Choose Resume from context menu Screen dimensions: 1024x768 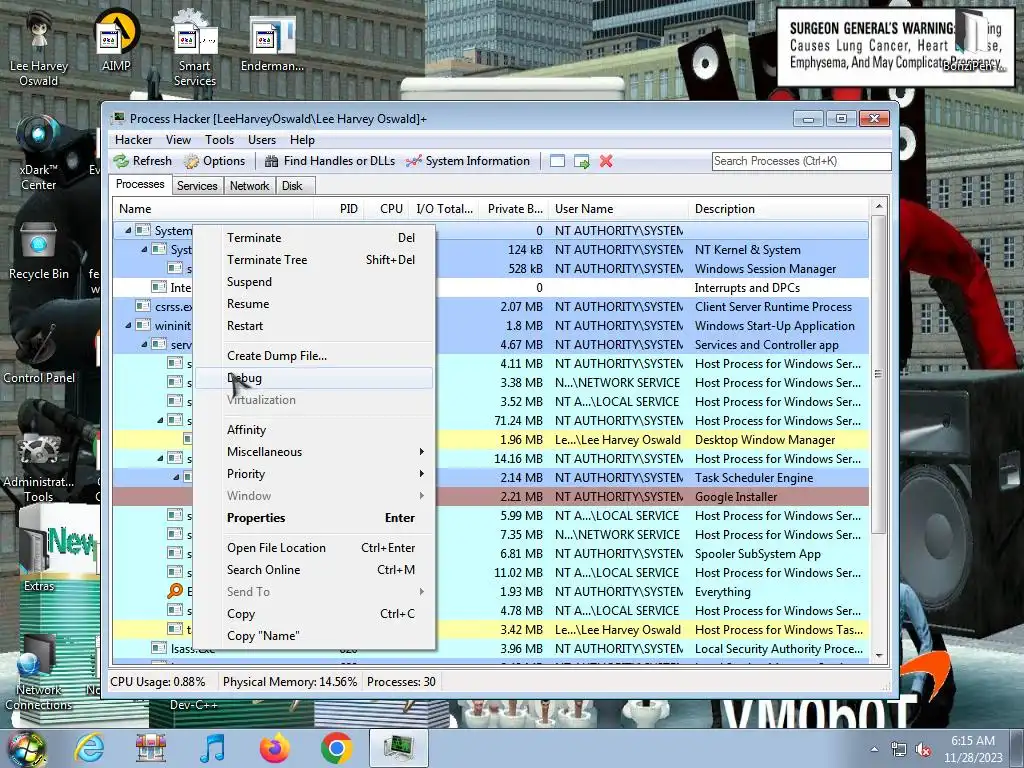(314, 304)
